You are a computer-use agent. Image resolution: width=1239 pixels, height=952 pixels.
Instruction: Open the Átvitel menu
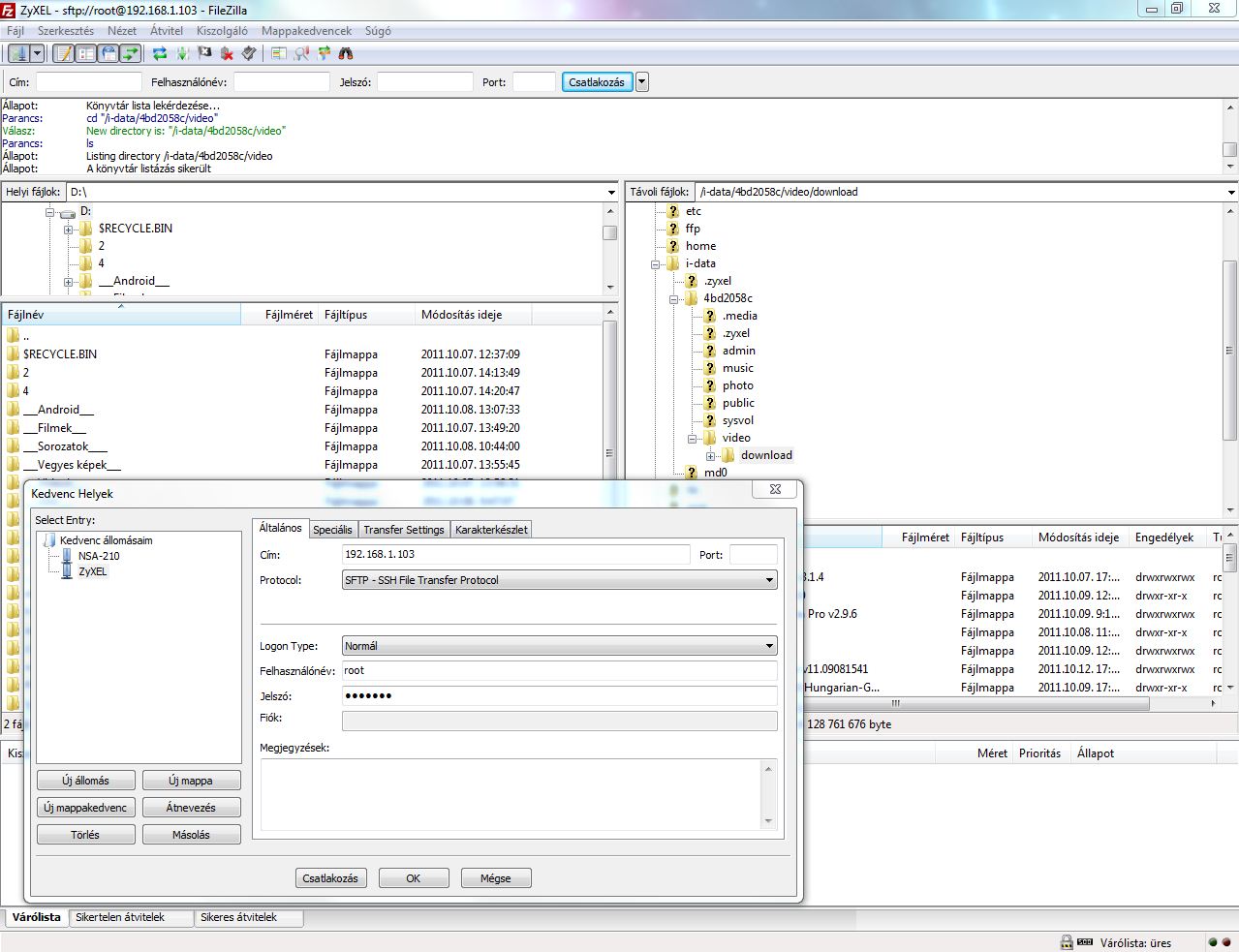[x=167, y=31]
